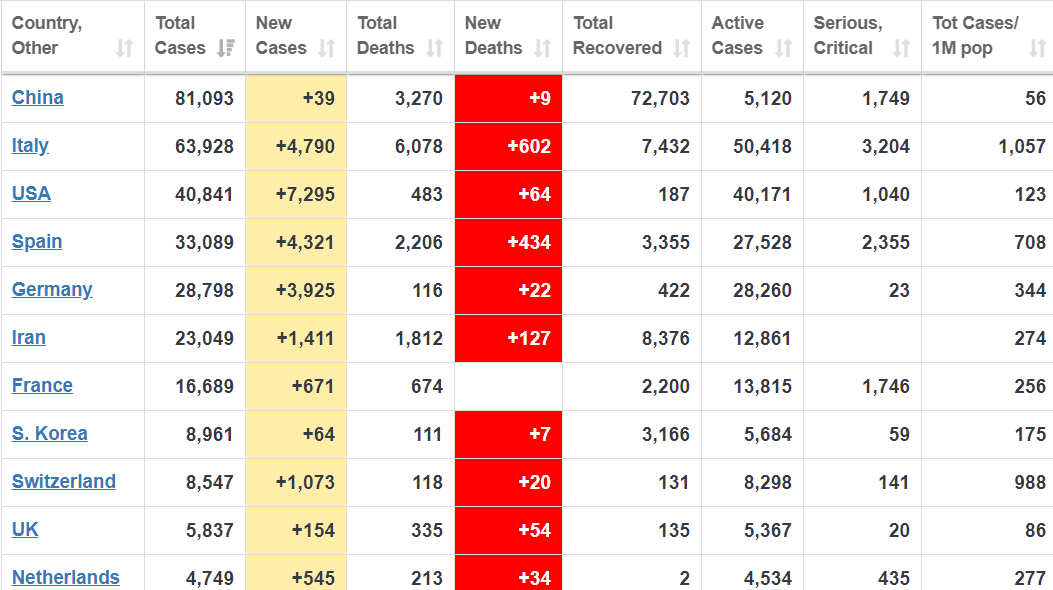Sort by Country, Other column icon
Image resolution: width=1053 pixels, height=590 pixels.
[124, 48]
